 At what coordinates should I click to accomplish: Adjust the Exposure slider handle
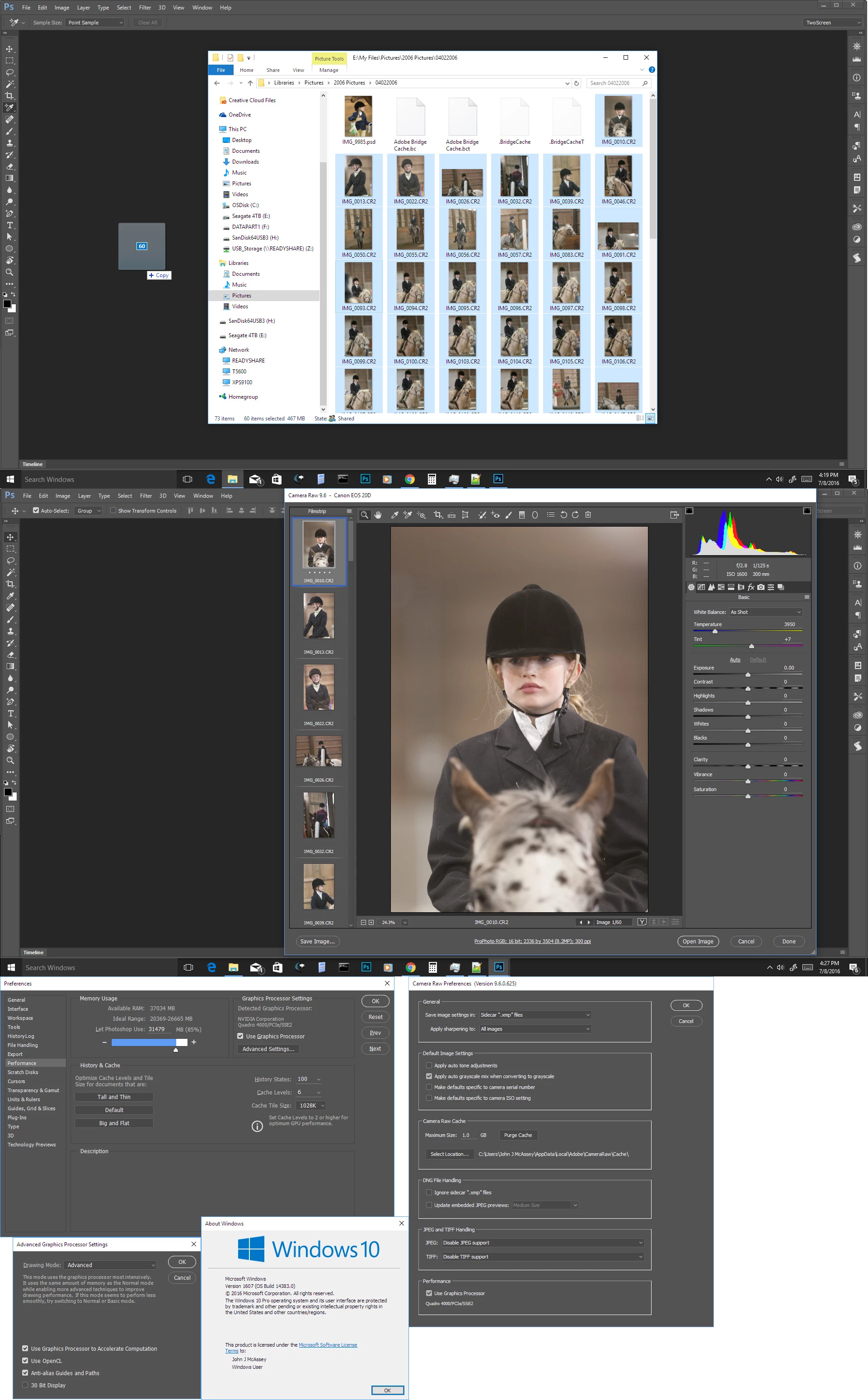[747, 675]
